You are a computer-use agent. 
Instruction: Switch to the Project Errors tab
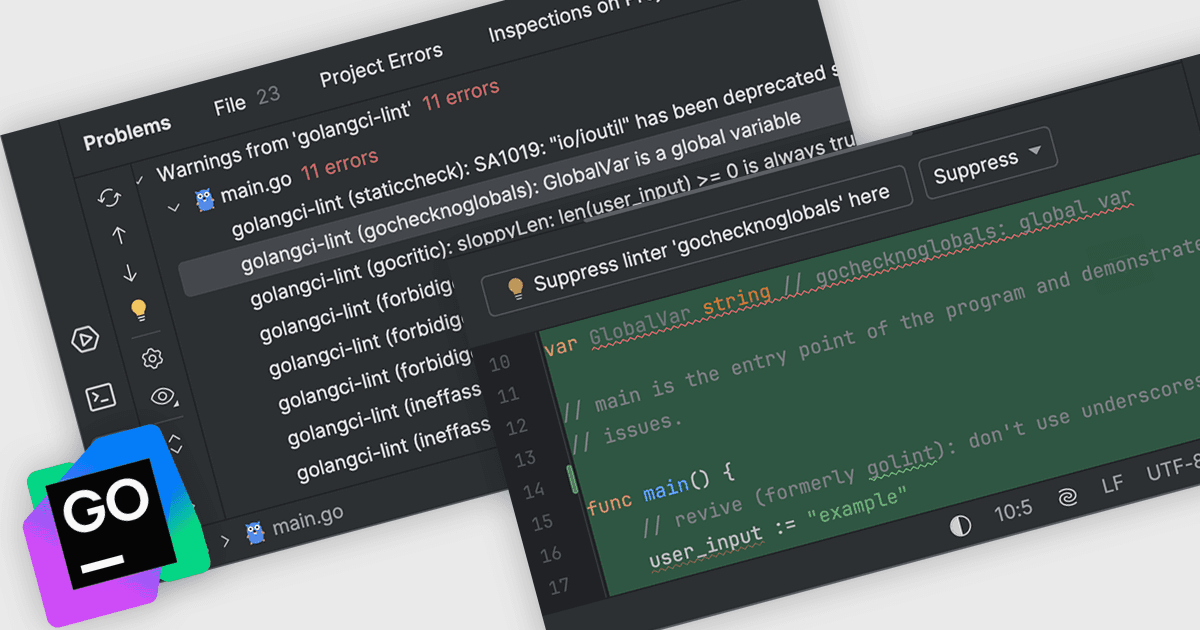tap(381, 65)
